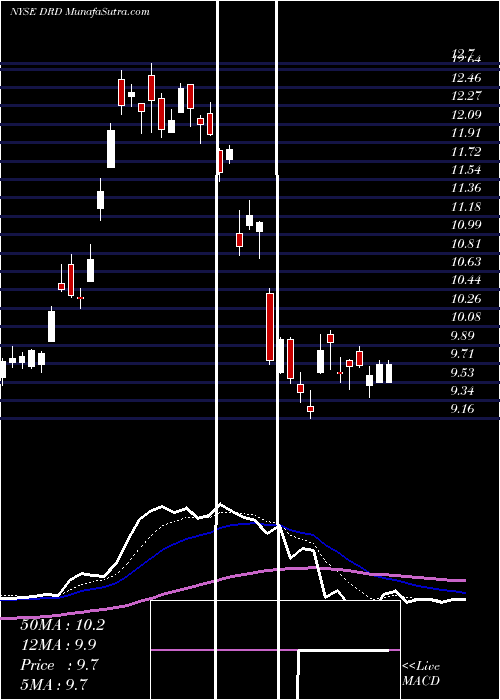Image resolution: width=500 pixels, height=700 pixels.
Task: Click the 12MA : 9.9 legend text
Action: pyautogui.click(x=58, y=645)
